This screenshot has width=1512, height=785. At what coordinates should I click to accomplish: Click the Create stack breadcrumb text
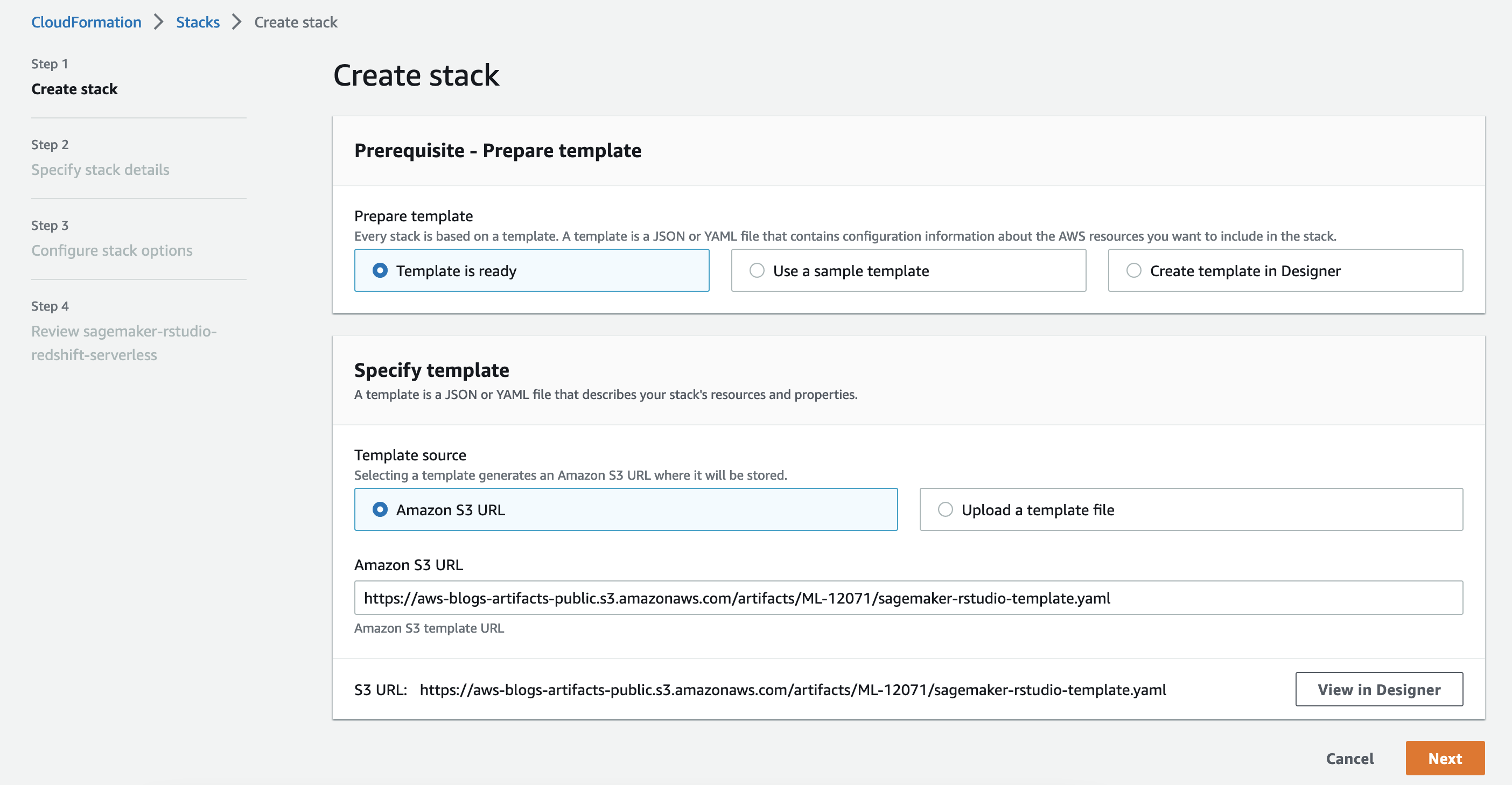296,22
